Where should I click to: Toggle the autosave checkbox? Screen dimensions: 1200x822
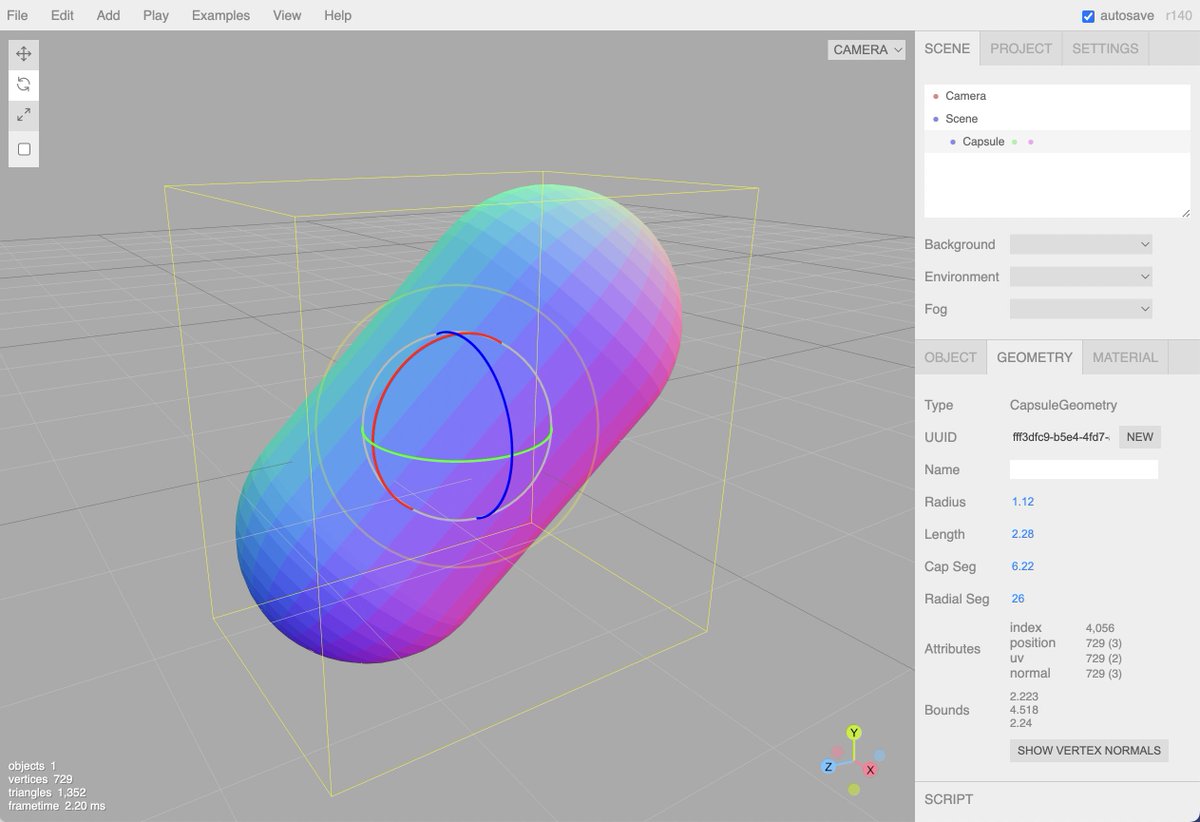1088,16
